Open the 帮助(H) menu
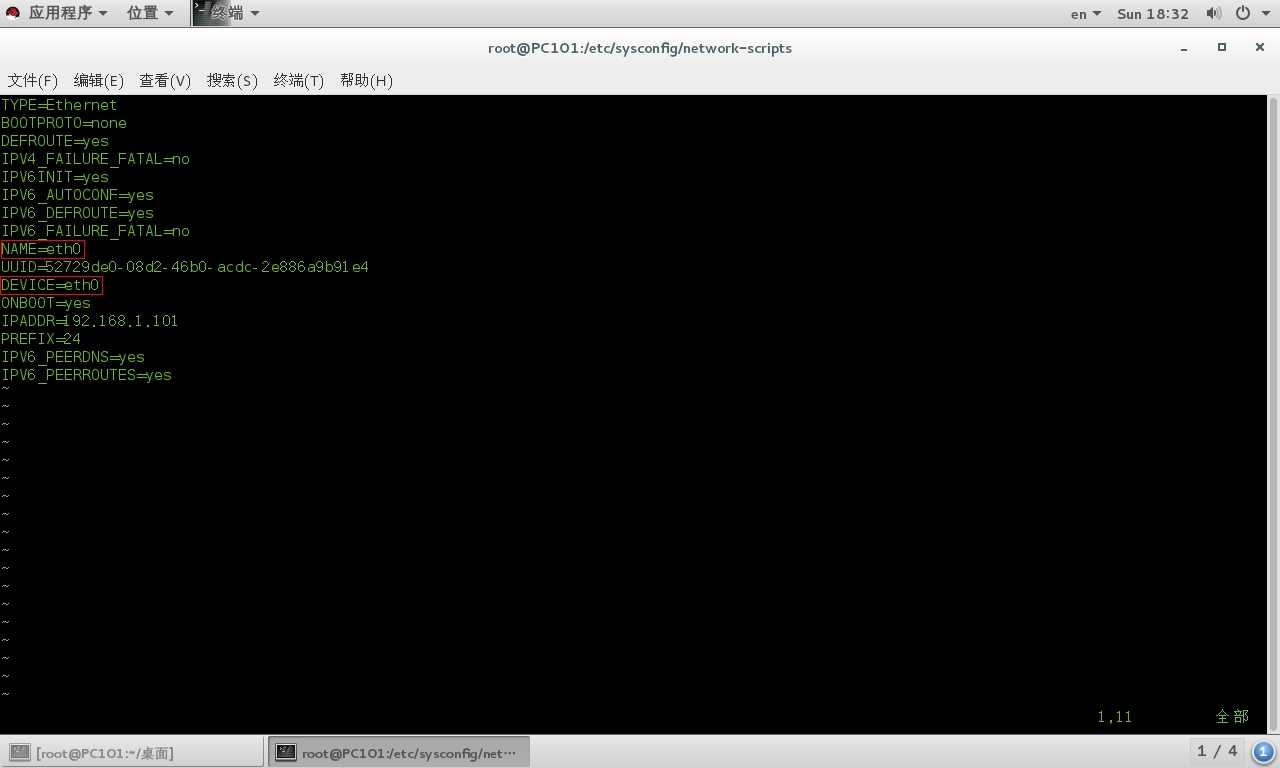1280x768 pixels. [x=366, y=81]
